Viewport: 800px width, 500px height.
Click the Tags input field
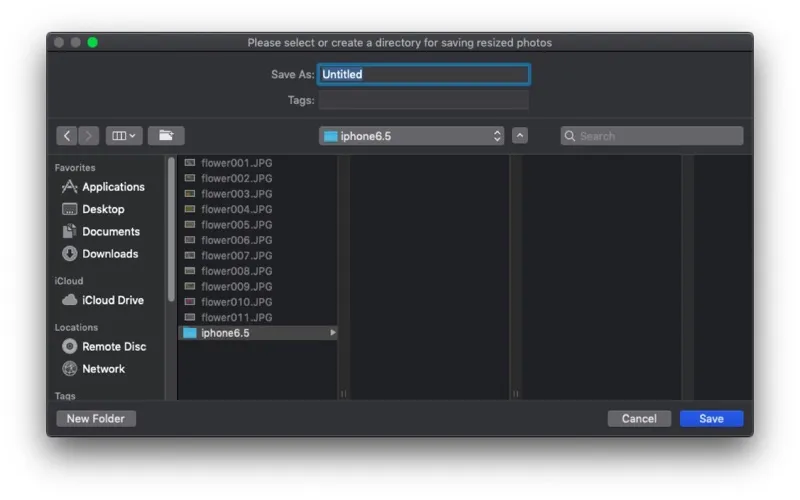(423, 100)
